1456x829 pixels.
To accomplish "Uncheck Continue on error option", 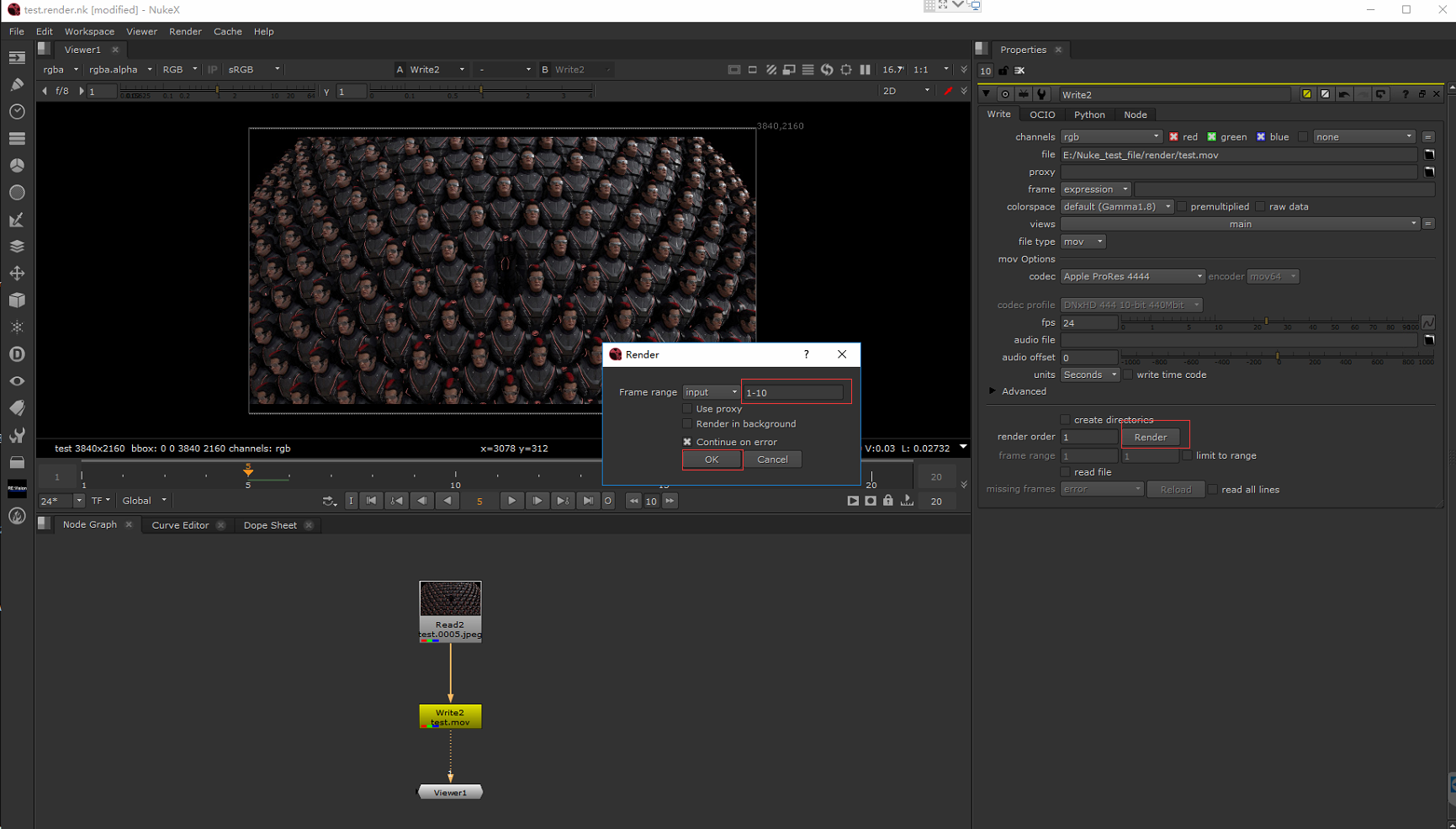I will (x=687, y=442).
